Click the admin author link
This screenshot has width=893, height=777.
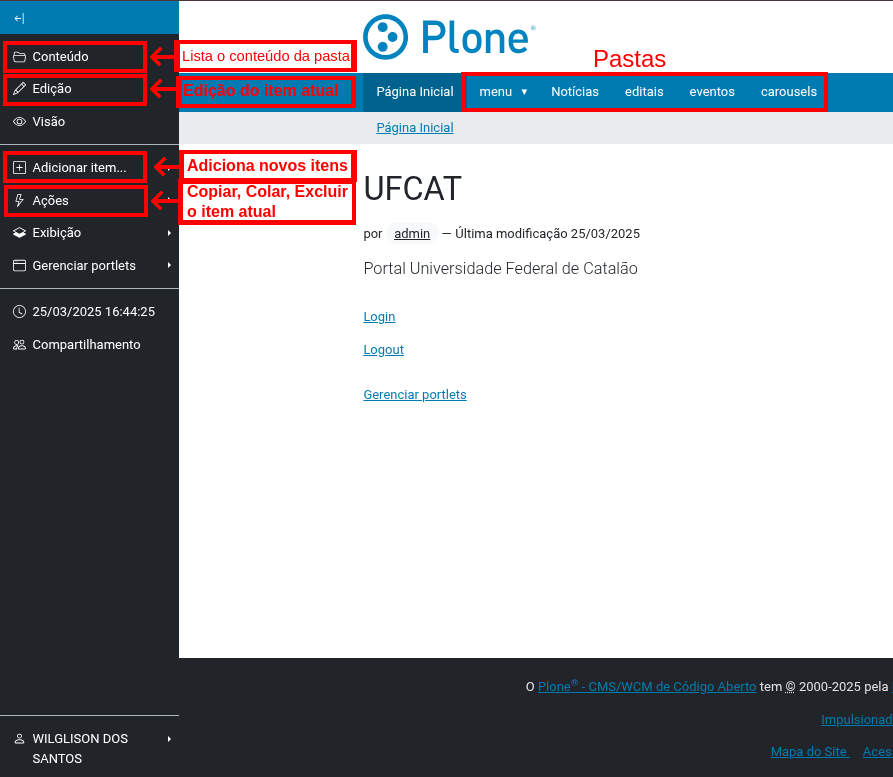pyautogui.click(x=412, y=234)
